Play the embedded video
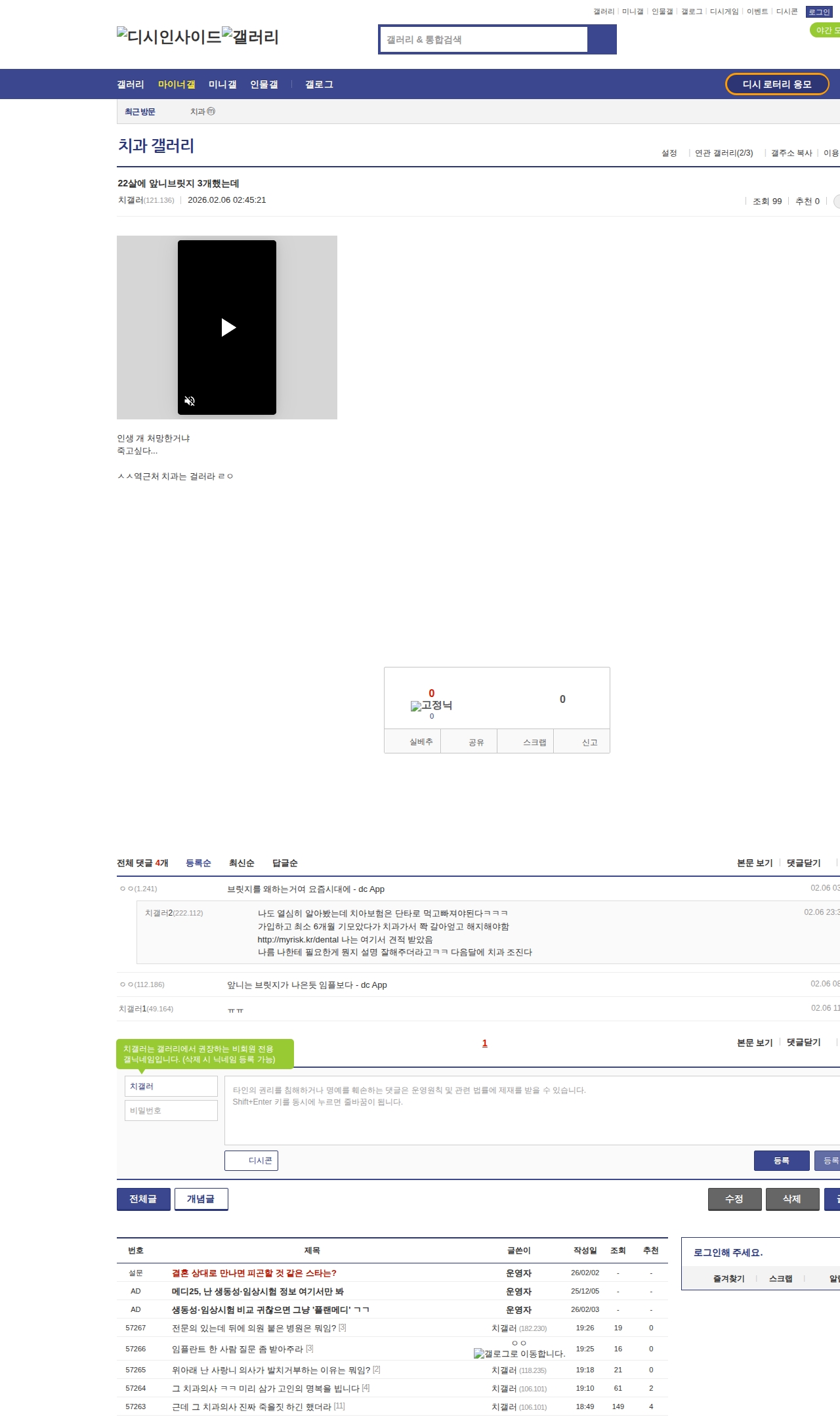The image size is (840, 1417). pos(228,328)
